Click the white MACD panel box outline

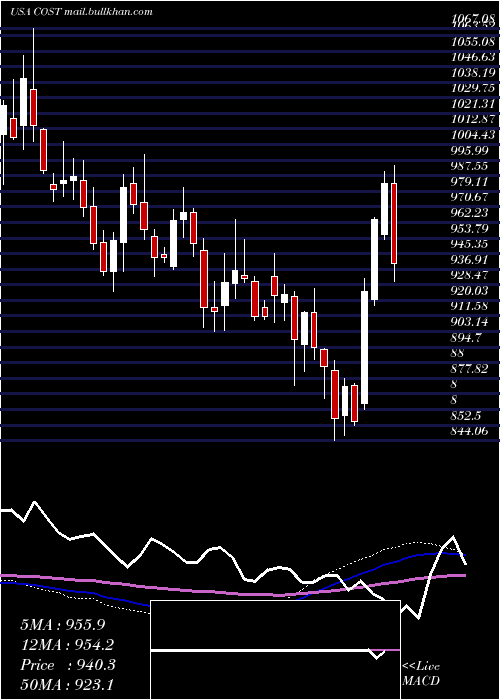(x=275, y=650)
